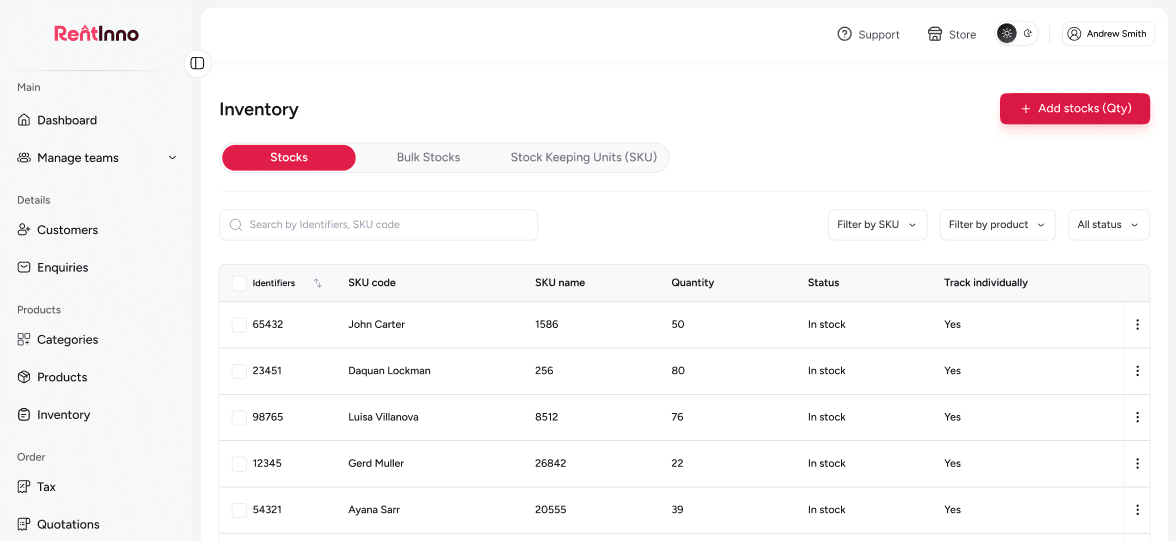This screenshot has height=541, width=1176.
Task: Switch to dark mode moon icon
Action: tap(1028, 34)
